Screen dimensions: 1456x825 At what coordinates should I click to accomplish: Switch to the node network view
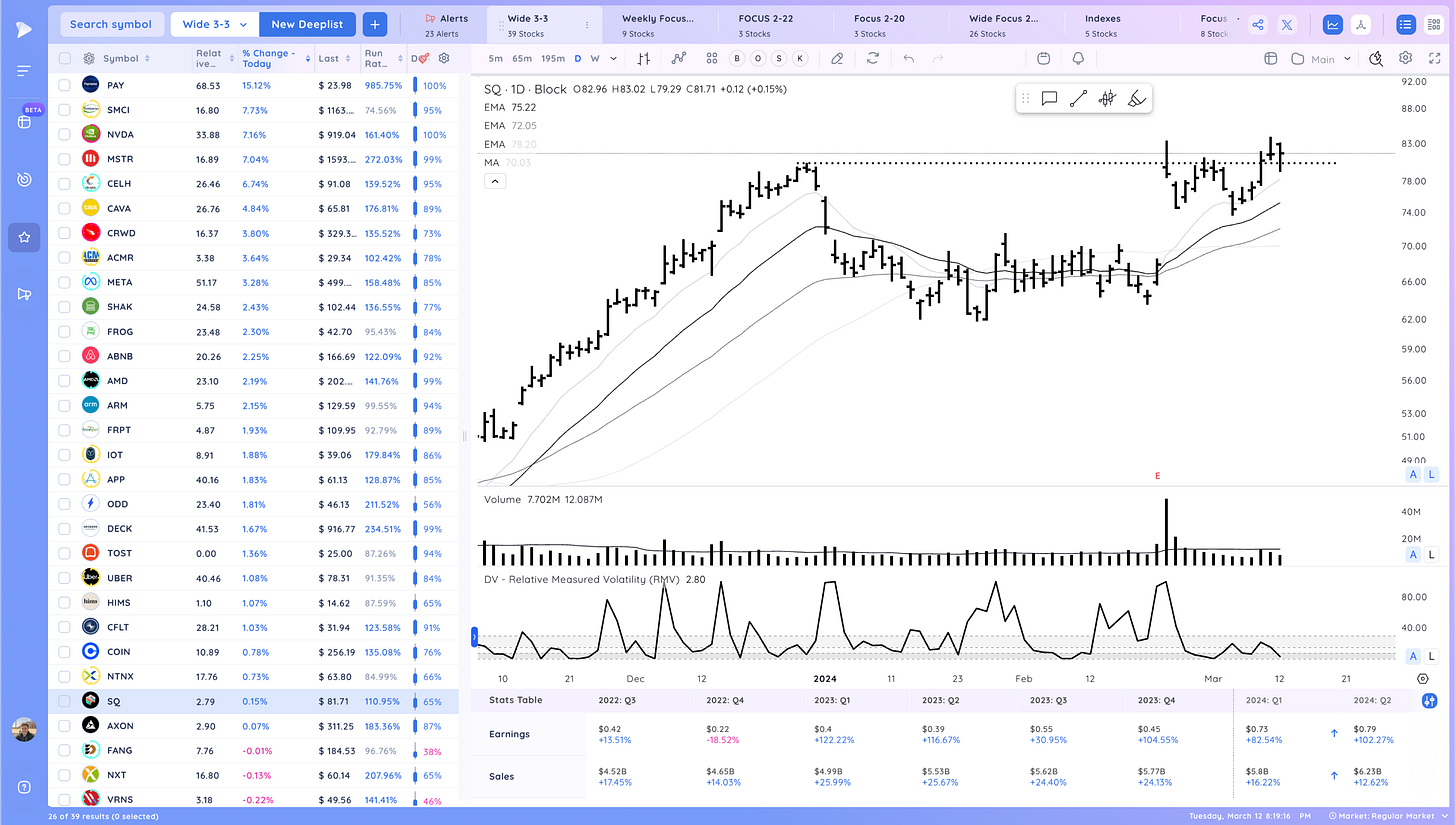(x=1359, y=25)
